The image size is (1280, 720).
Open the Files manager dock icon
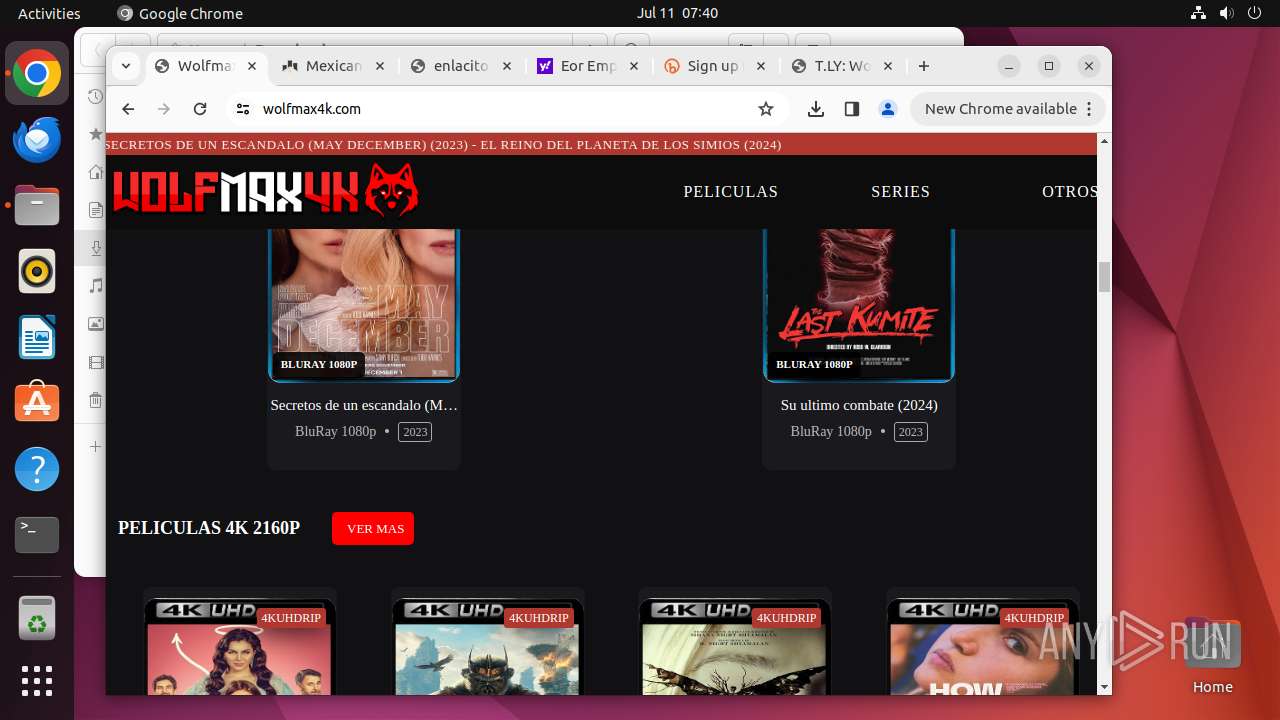coord(37,205)
